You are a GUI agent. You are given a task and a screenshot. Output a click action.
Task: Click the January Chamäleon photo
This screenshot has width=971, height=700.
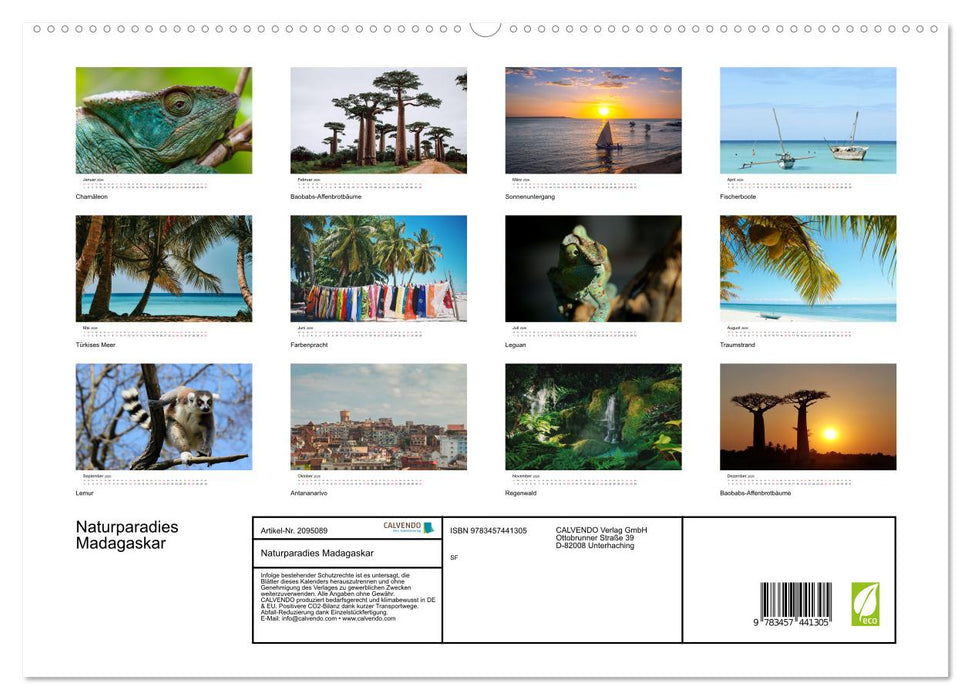tap(164, 120)
